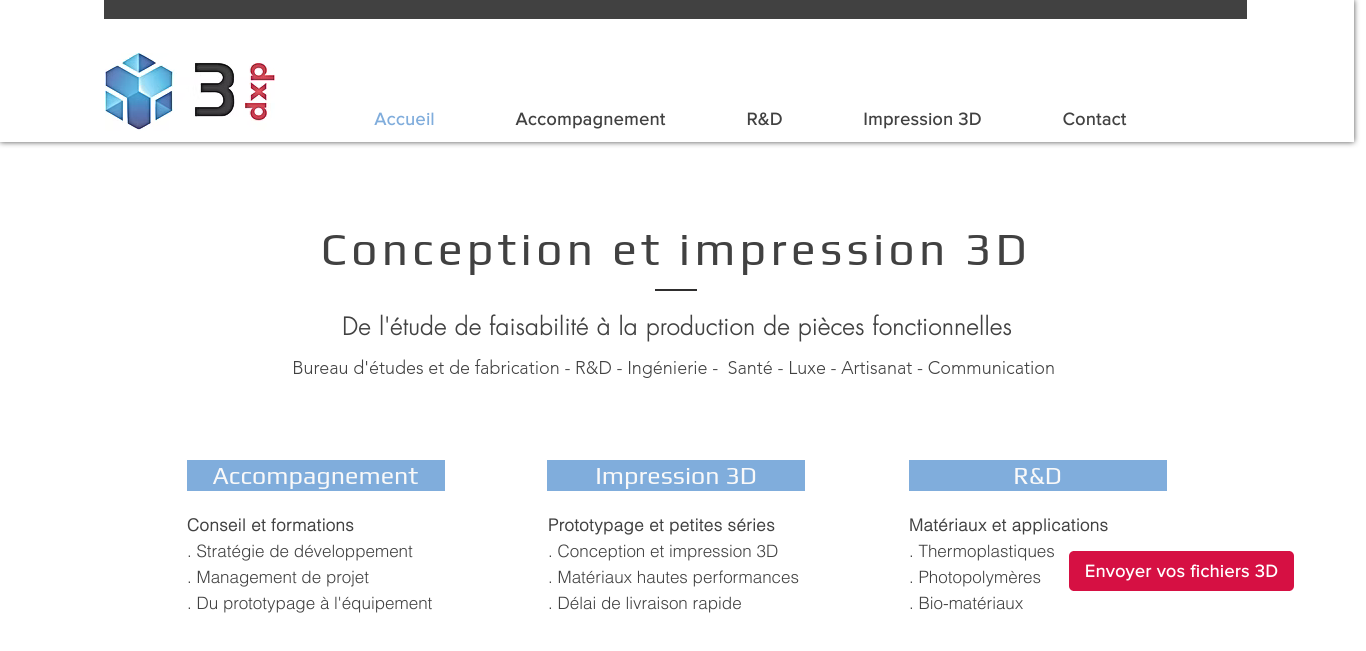Screen dimensions: 1366x651
Task: Click the blue Impression 3D section banner
Action: 676,476
